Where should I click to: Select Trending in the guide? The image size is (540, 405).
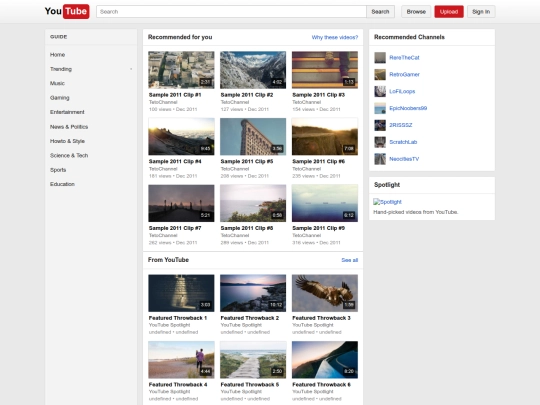click(61, 69)
